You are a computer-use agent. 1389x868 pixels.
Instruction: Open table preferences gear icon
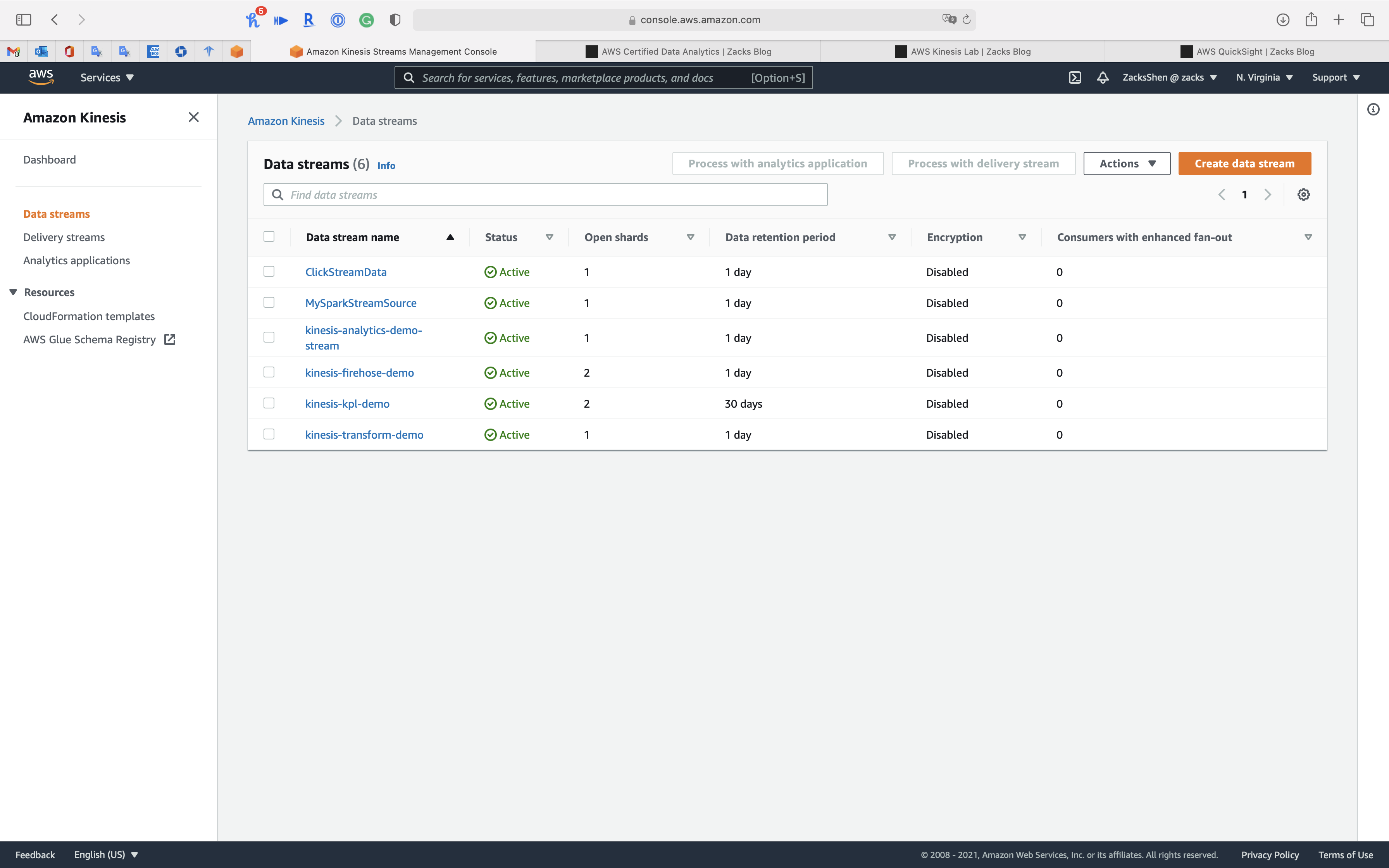1303,195
